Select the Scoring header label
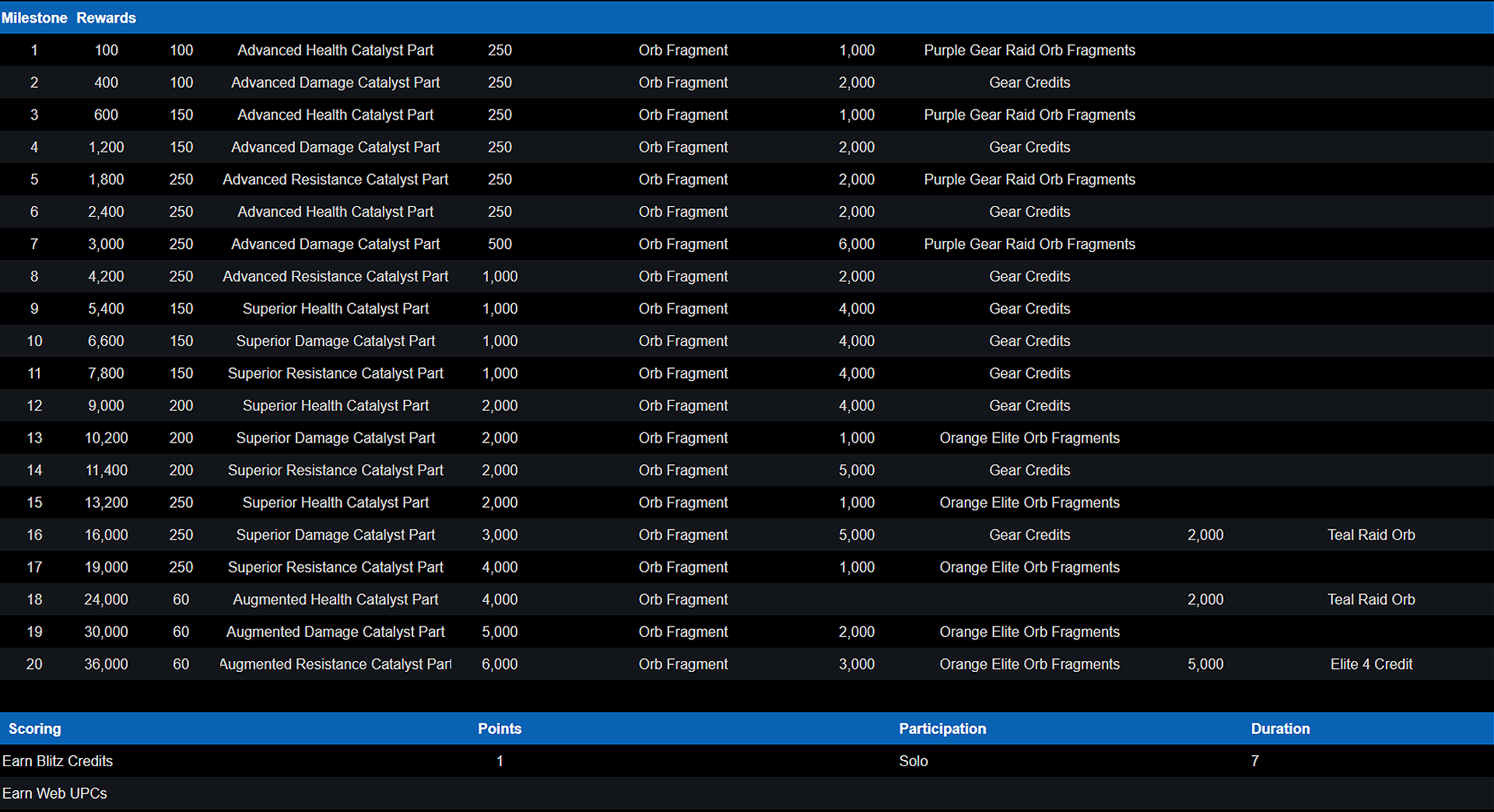 [x=34, y=729]
